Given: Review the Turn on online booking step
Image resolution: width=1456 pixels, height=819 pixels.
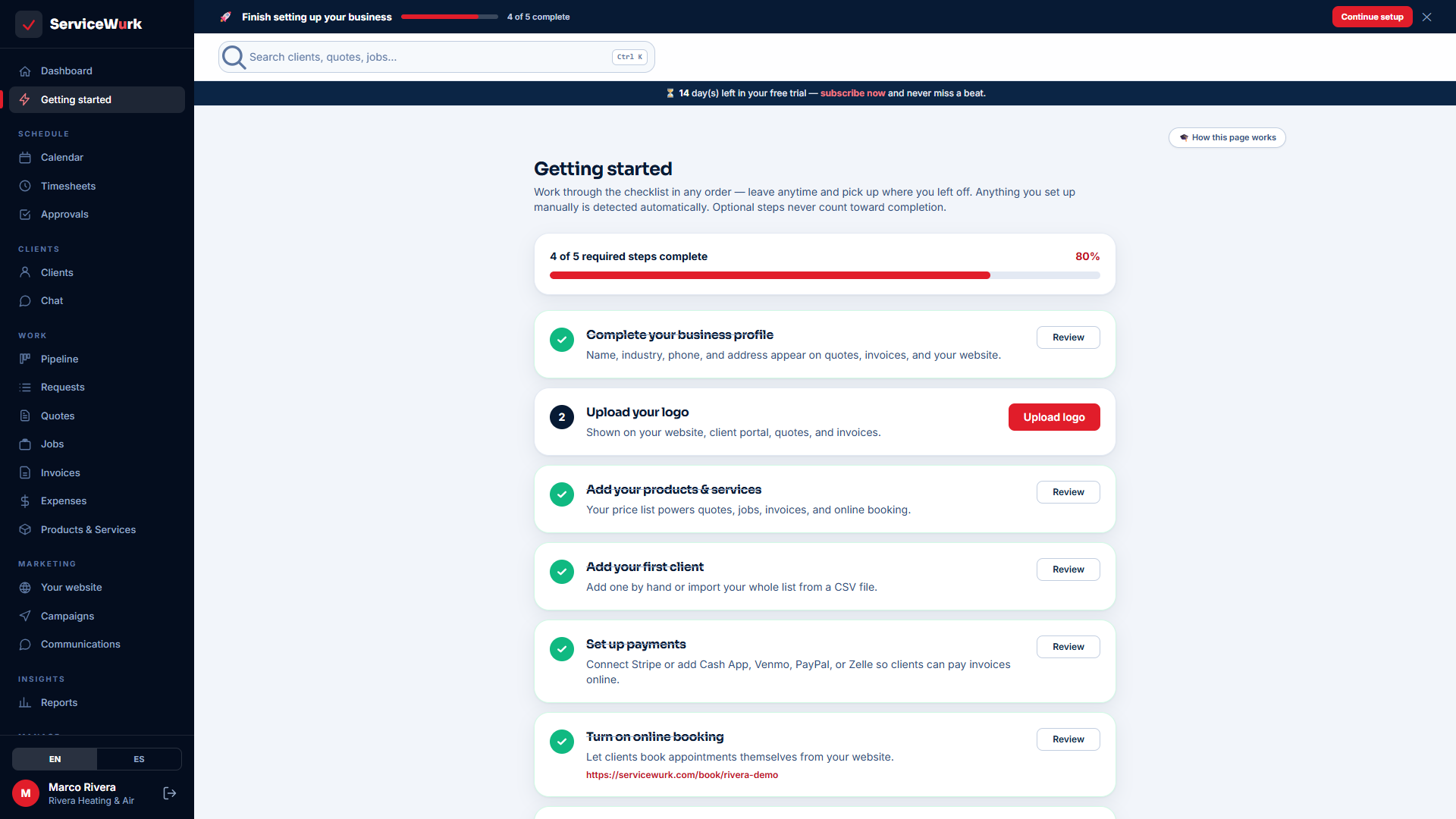Looking at the screenshot, I should point(1068,739).
